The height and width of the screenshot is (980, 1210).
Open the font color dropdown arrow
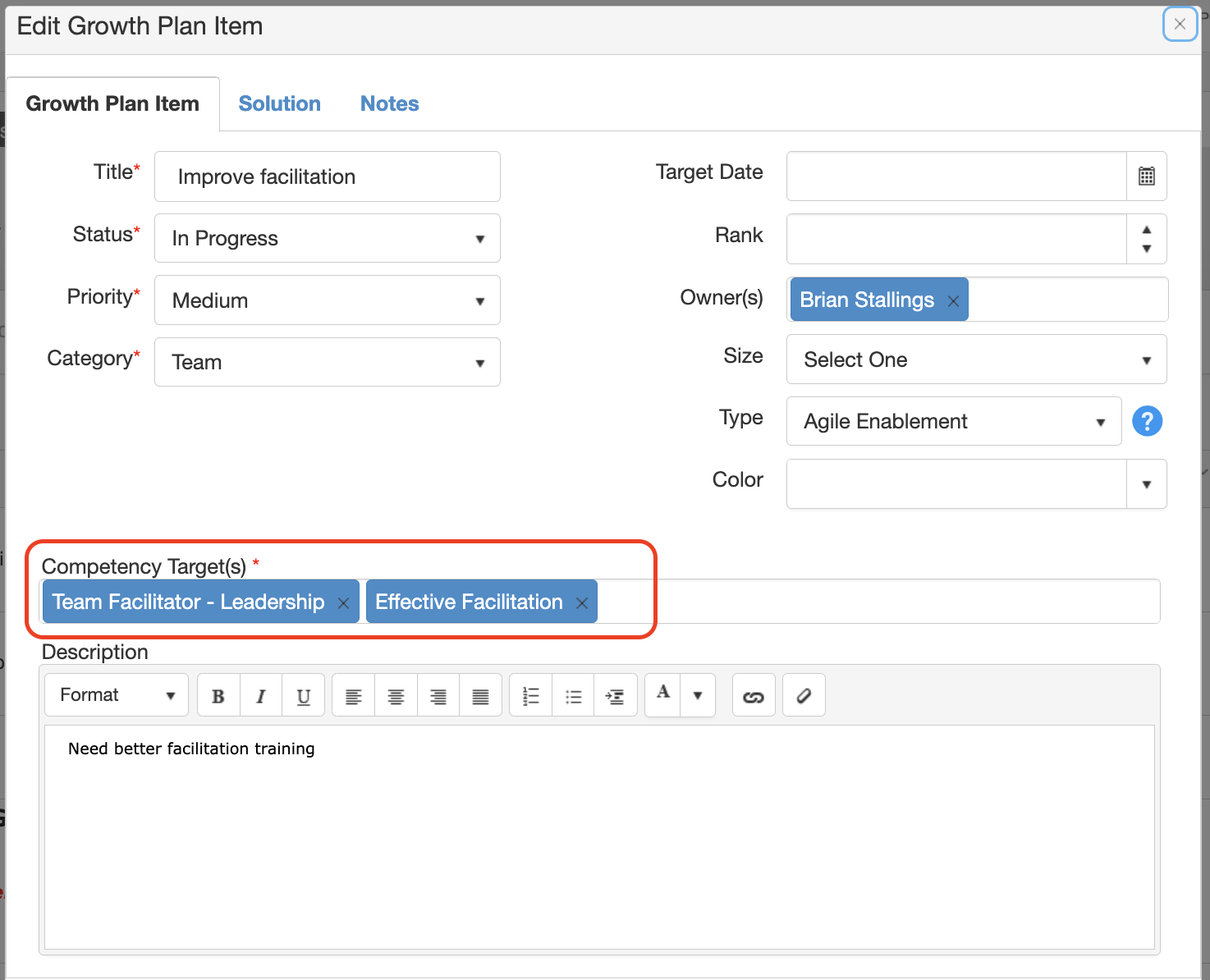[698, 696]
